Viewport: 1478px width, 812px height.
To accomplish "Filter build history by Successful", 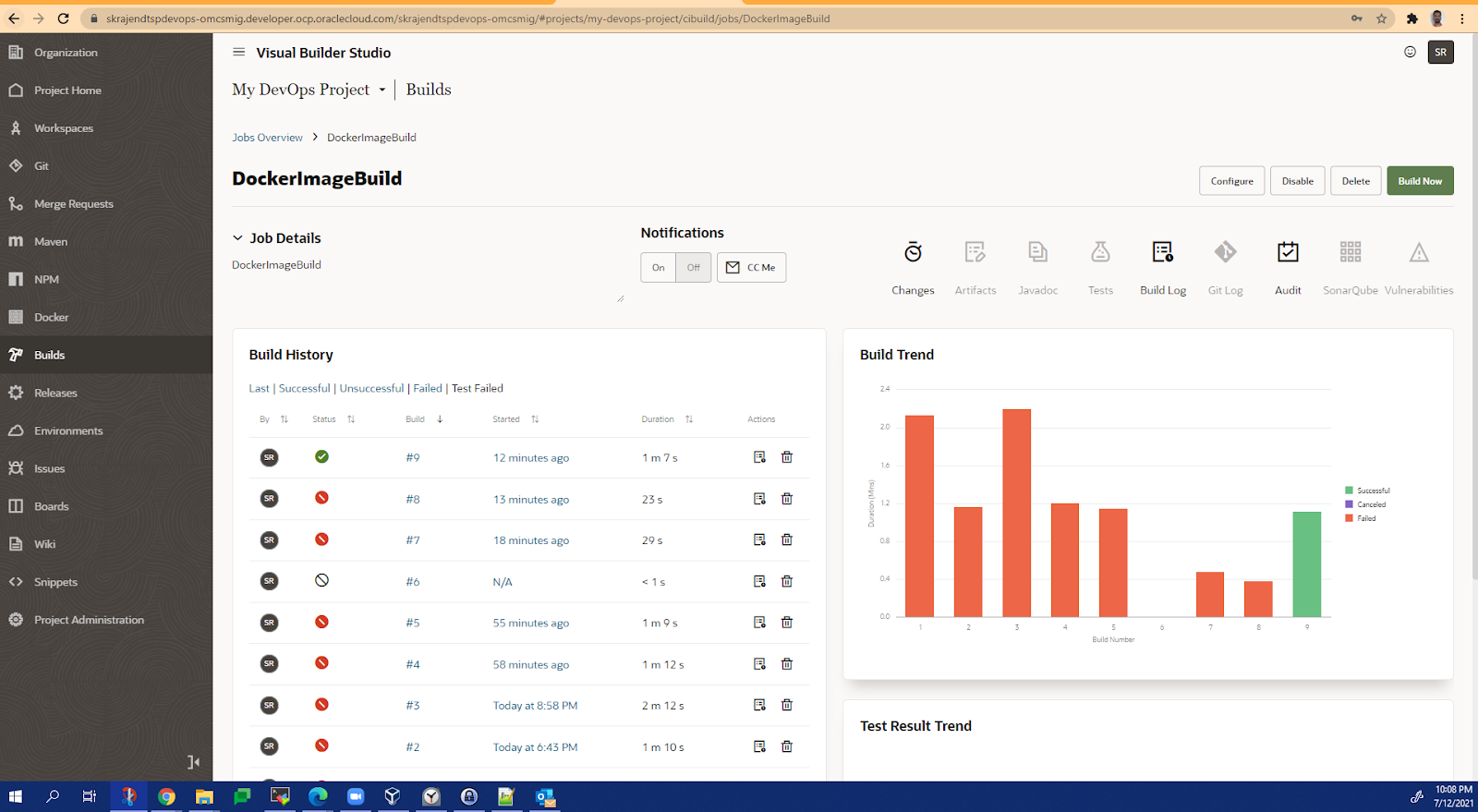I will pos(304,388).
